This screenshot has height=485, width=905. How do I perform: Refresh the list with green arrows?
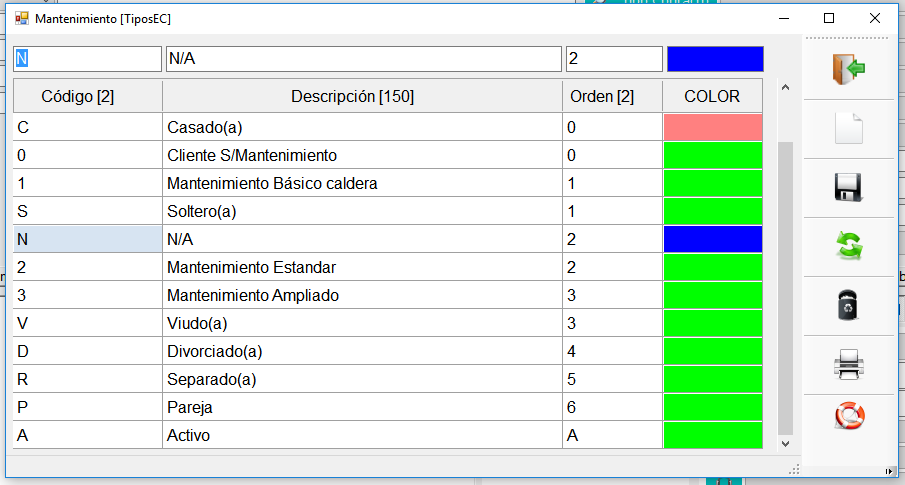click(848, 246)
